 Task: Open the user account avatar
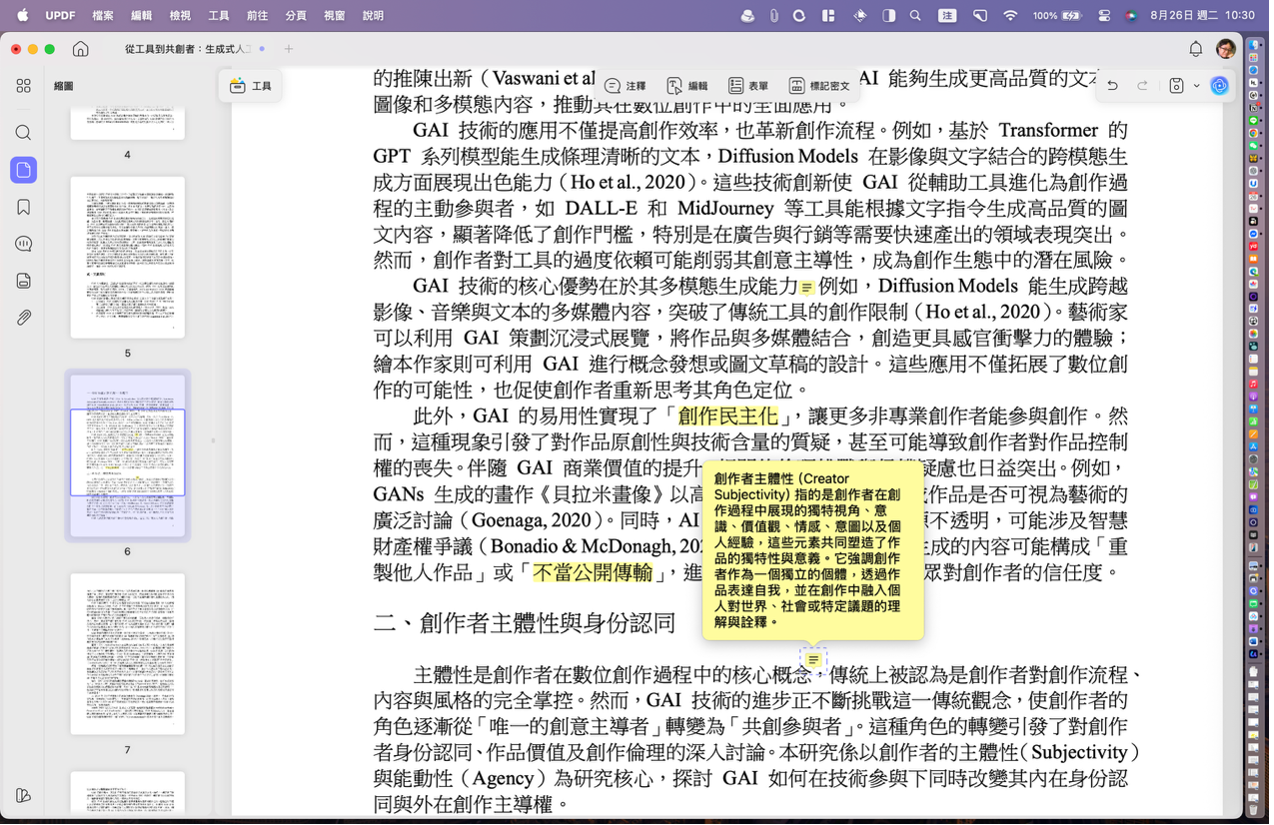click(x=1226, y=49)
